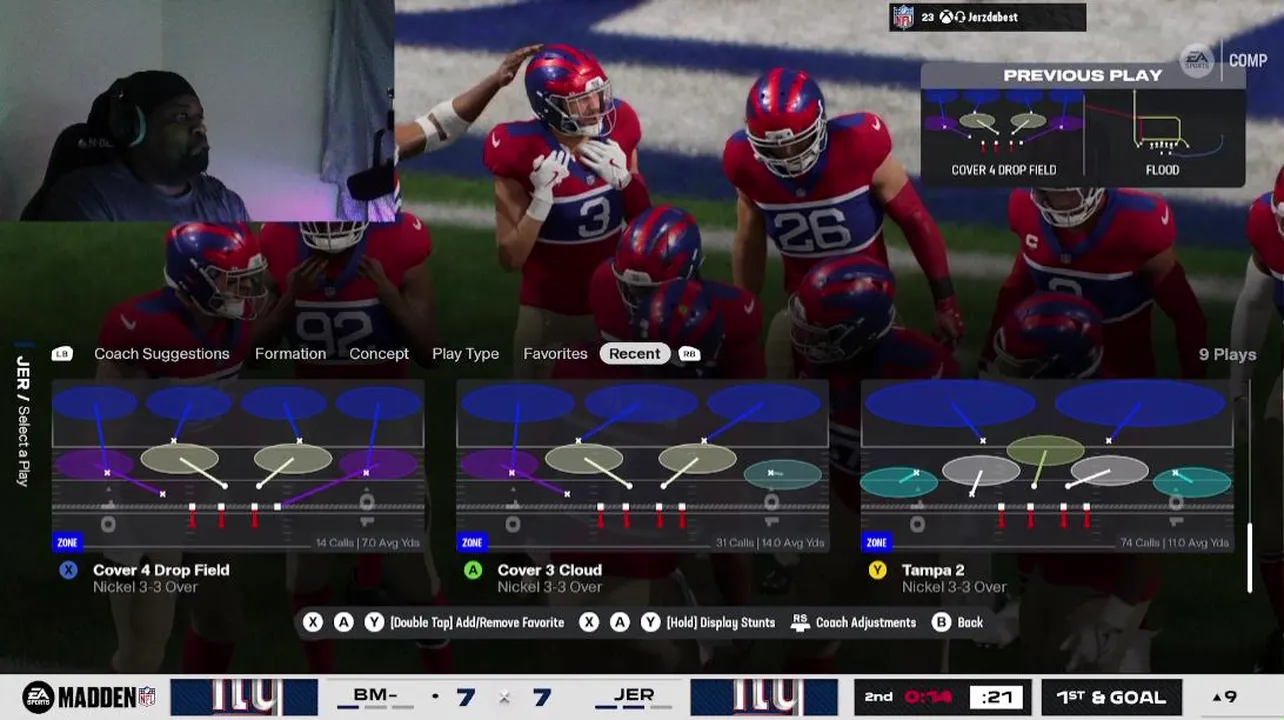Choose the green A icon beside Cover 3 Cloud
Image resolution: width=1284 pixels, height=720 pixels.
click(x=473, y=570)
